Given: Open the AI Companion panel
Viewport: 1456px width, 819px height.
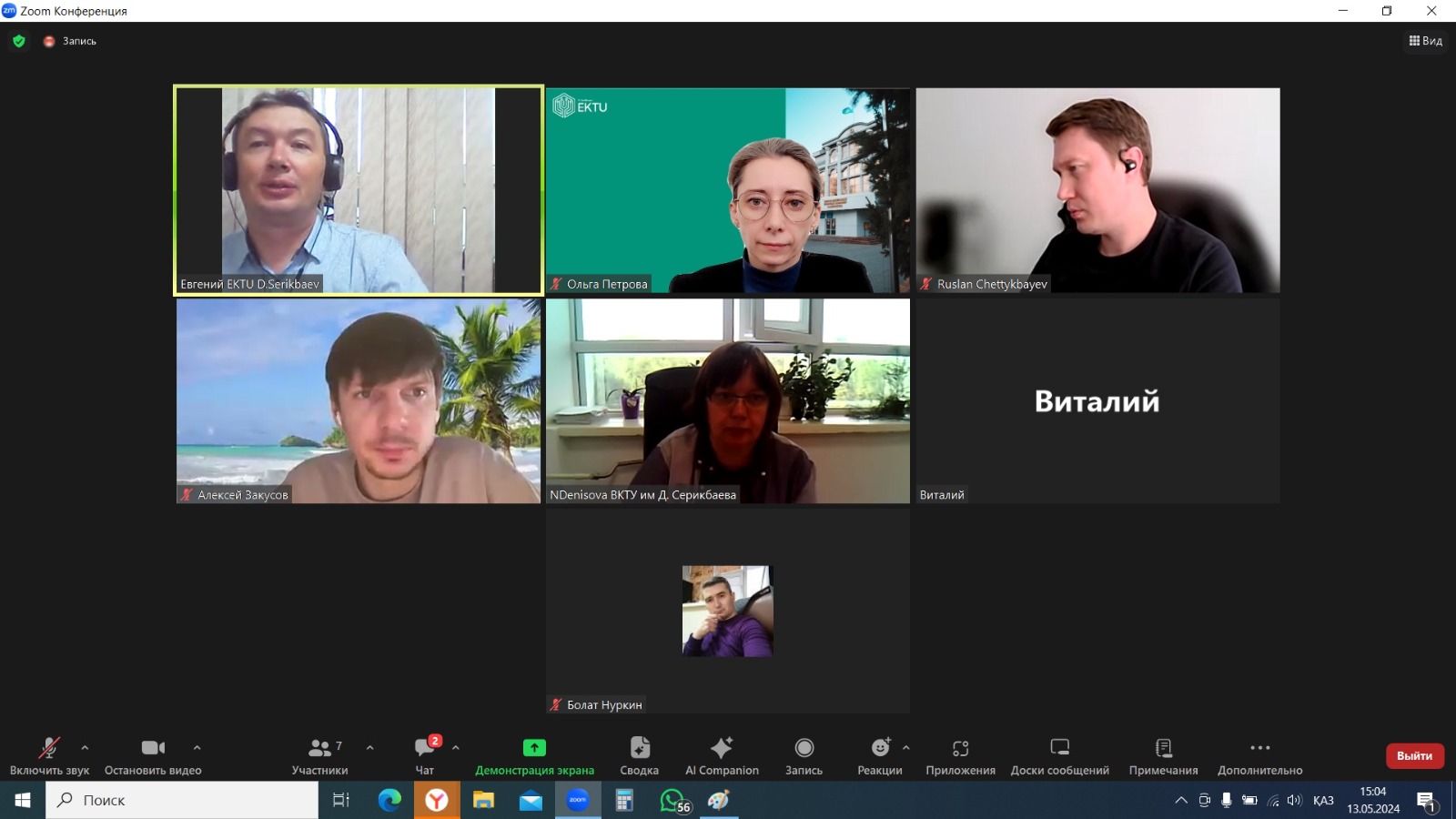Looking at the screenshot, I should 722,755.
